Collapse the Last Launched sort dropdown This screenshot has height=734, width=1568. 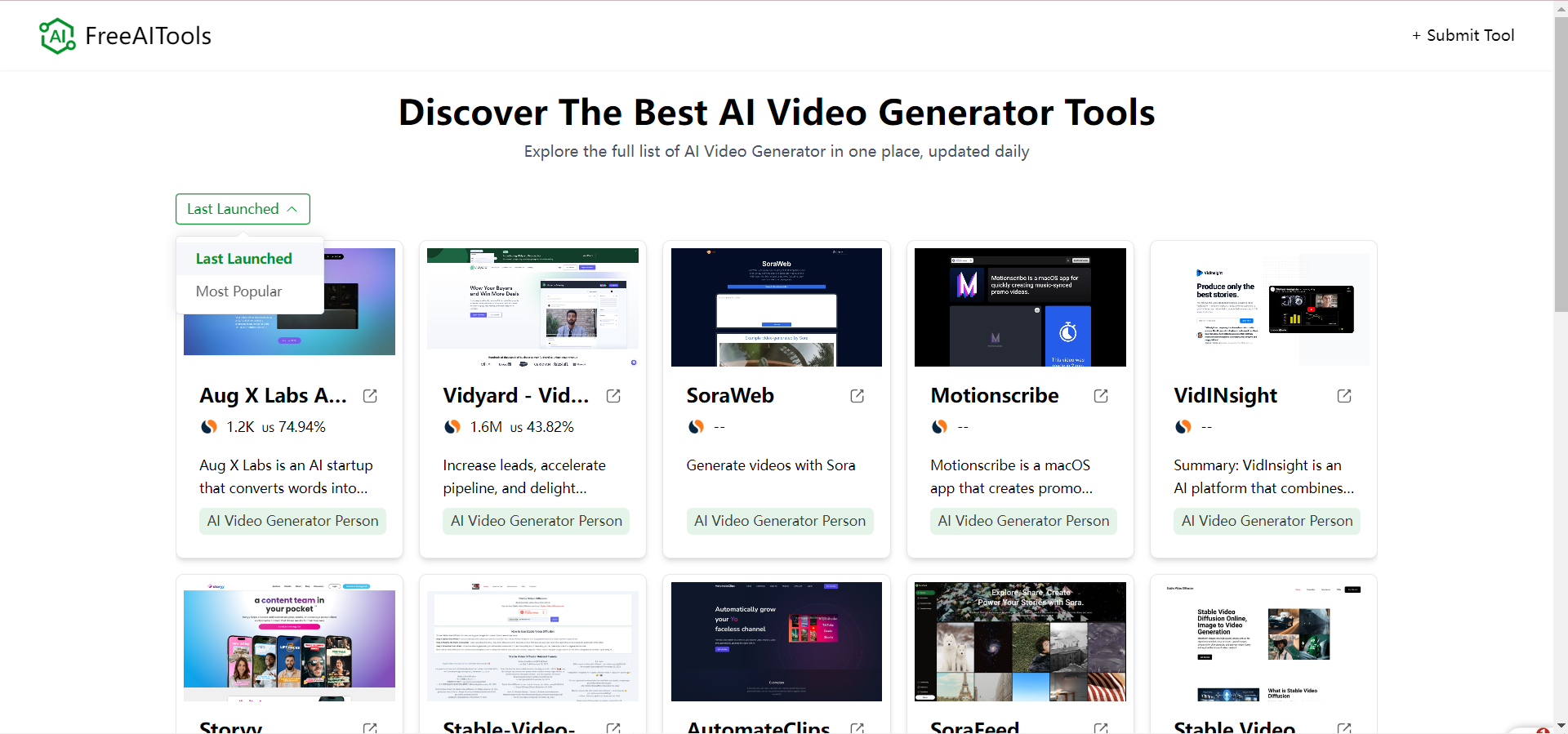tap(243, 209)
